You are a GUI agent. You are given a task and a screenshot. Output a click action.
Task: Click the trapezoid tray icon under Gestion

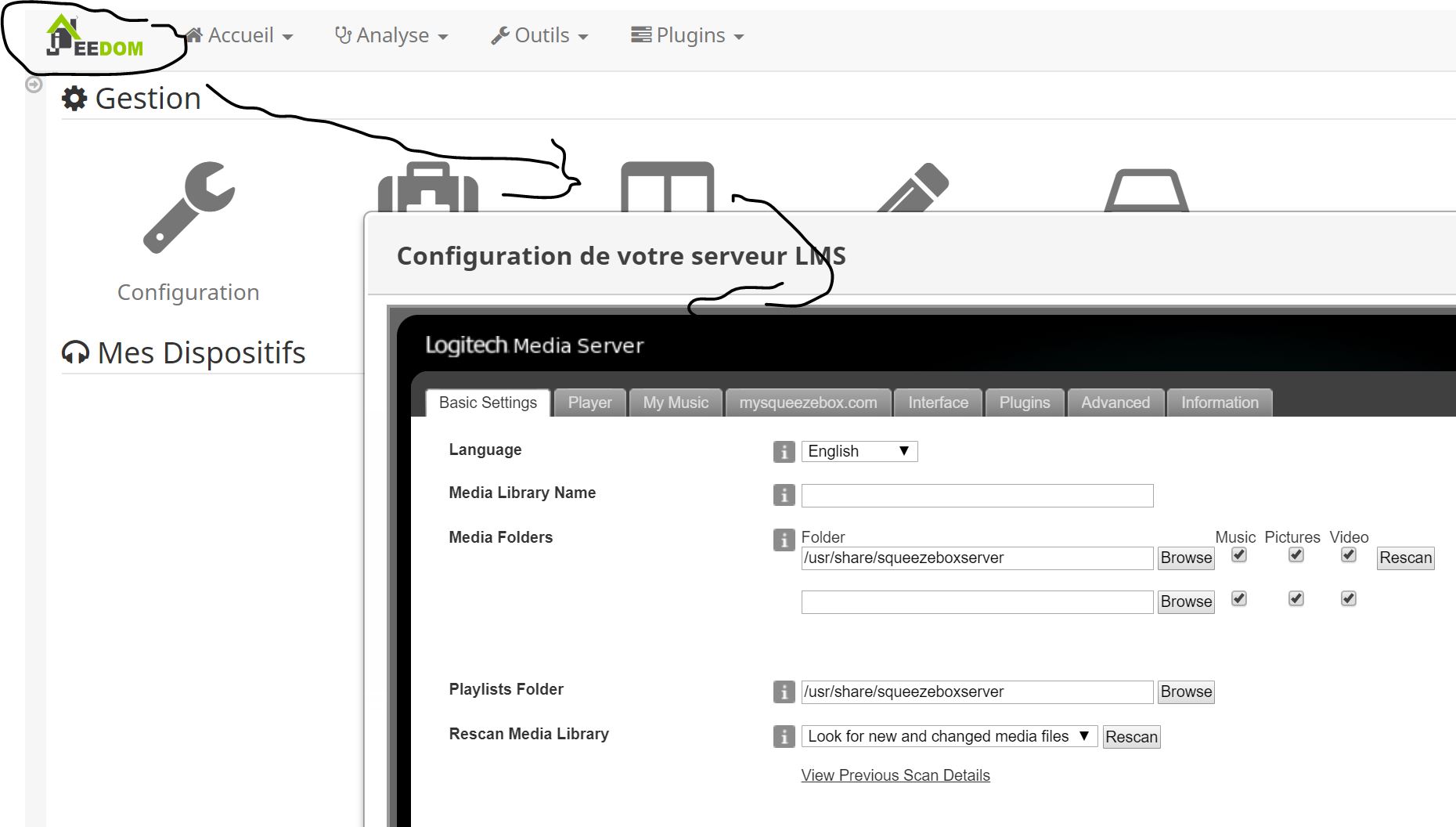[1146, 190]
